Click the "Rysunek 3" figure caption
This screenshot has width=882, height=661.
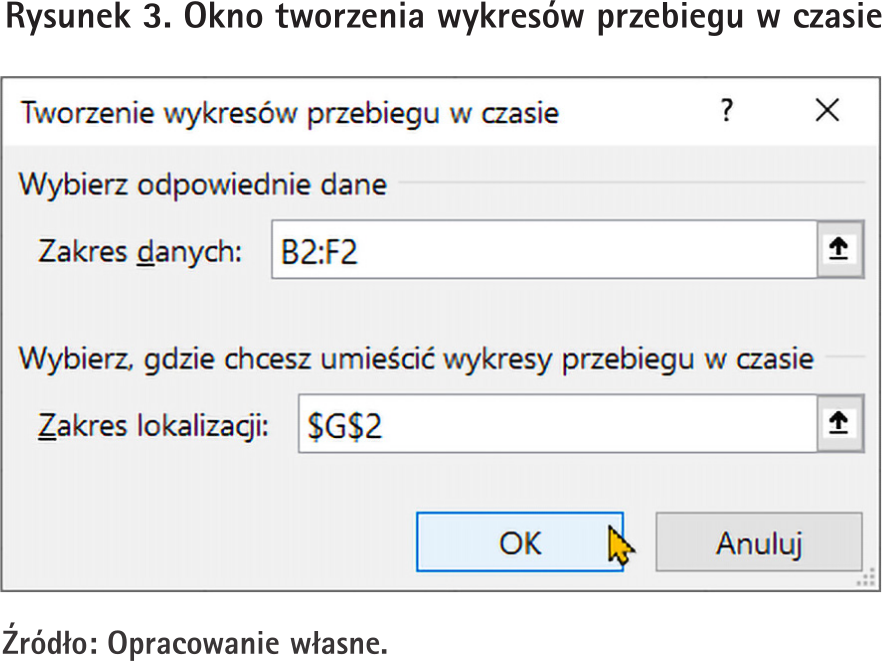[x=441, y=17]
